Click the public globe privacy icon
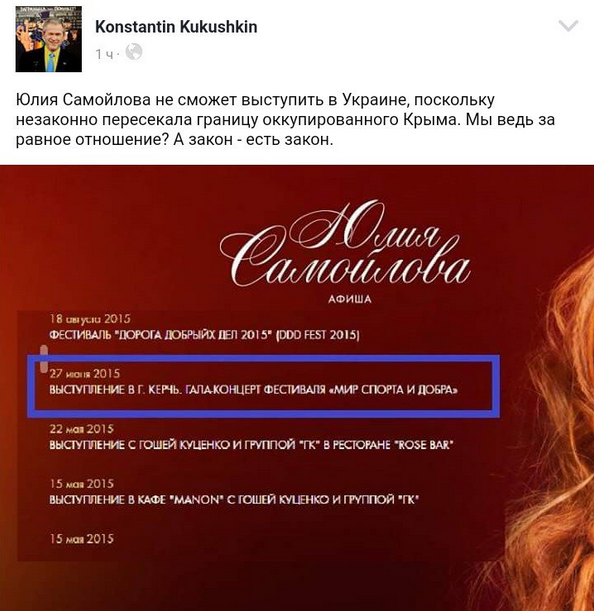 tap(134, 52)
